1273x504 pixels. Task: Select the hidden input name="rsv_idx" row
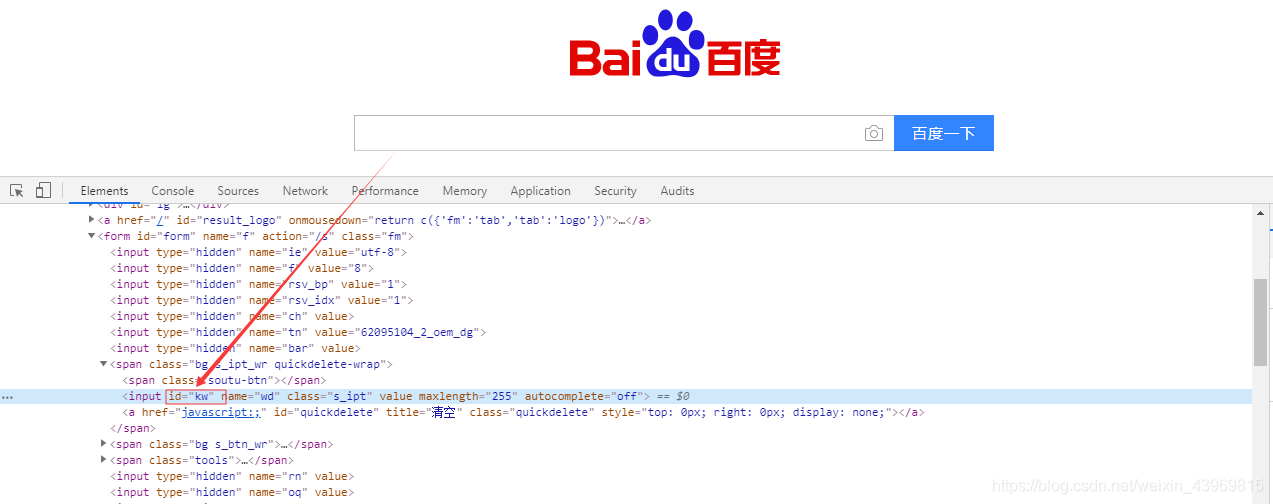coord(626,300)
